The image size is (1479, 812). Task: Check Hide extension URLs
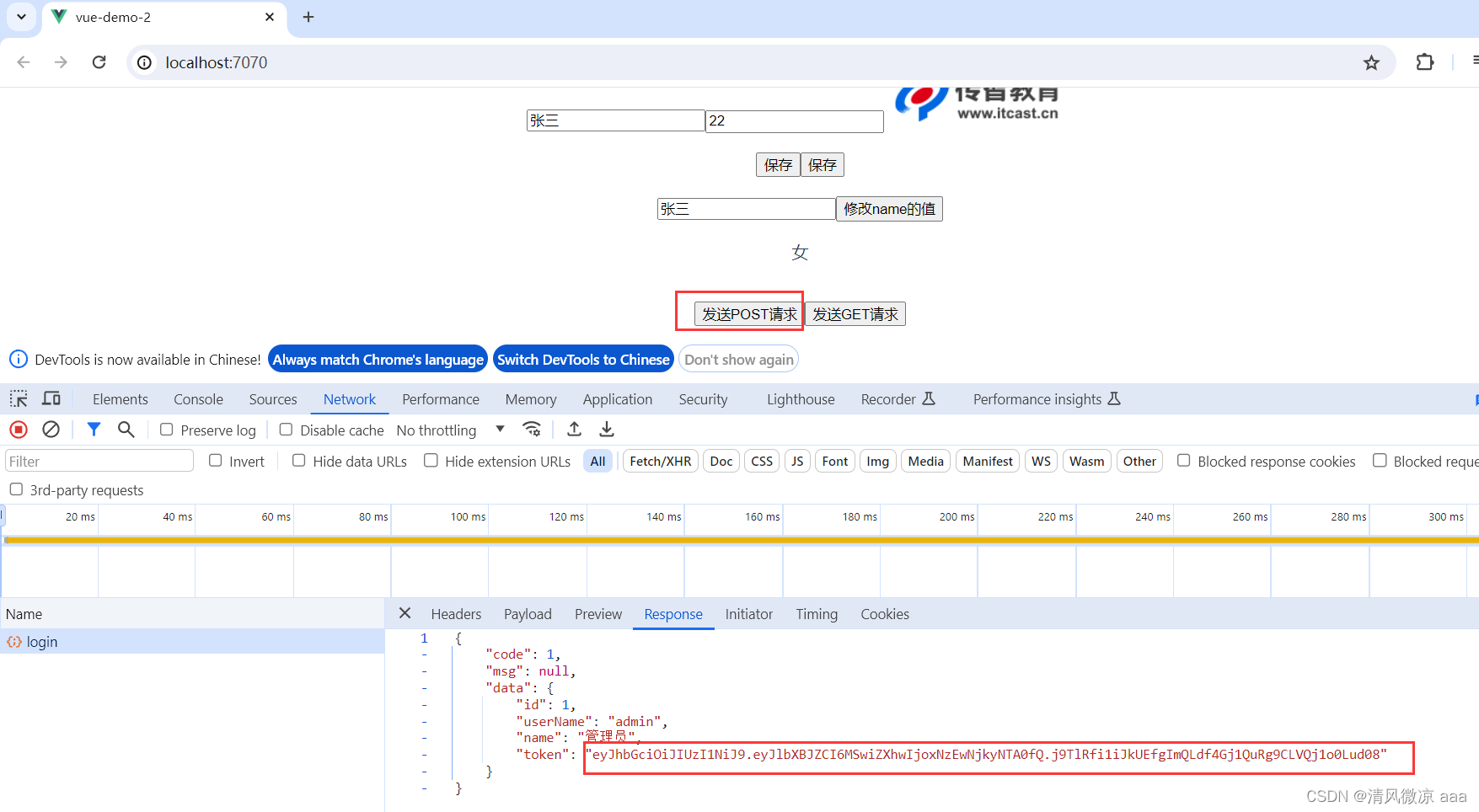[x=431, y=461]
